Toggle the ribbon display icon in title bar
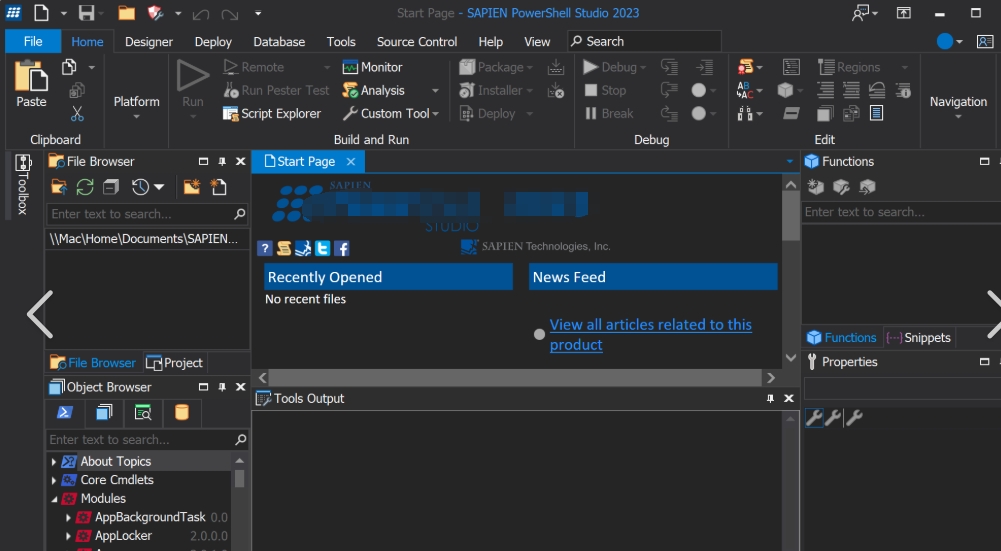This screenshot has height=551, width=1001. (904, 13)
